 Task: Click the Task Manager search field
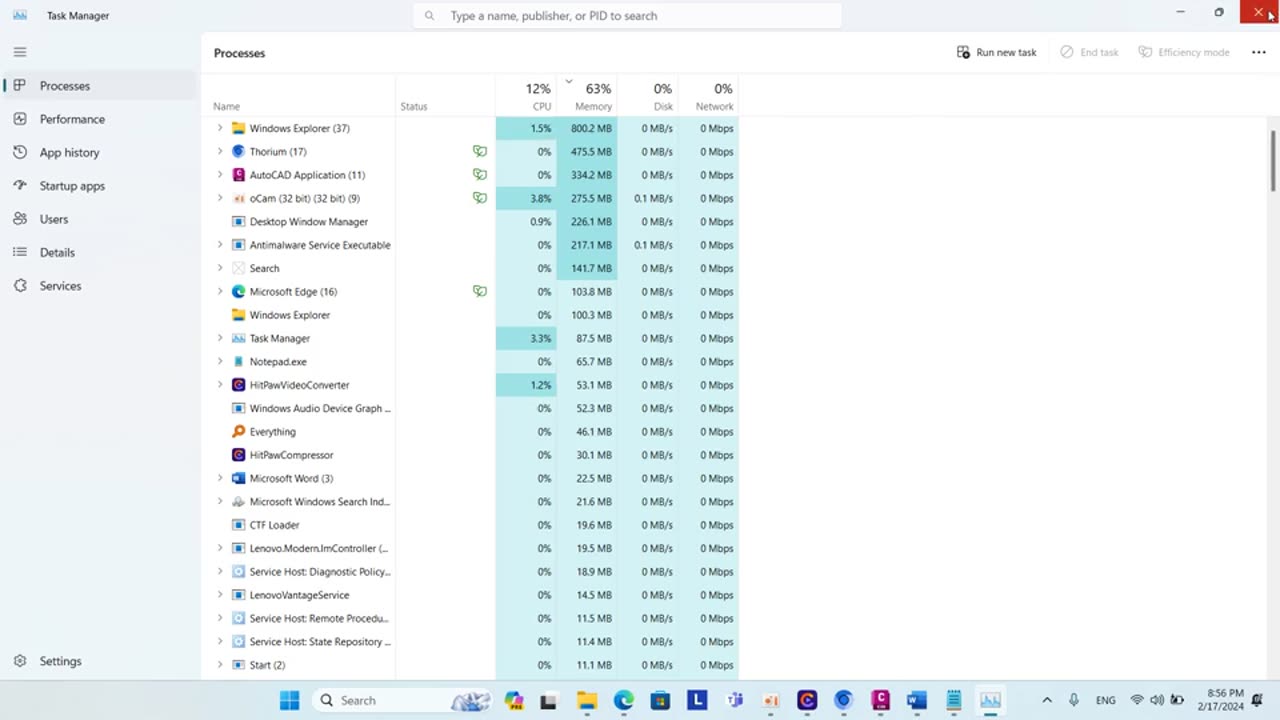(627, 16)
